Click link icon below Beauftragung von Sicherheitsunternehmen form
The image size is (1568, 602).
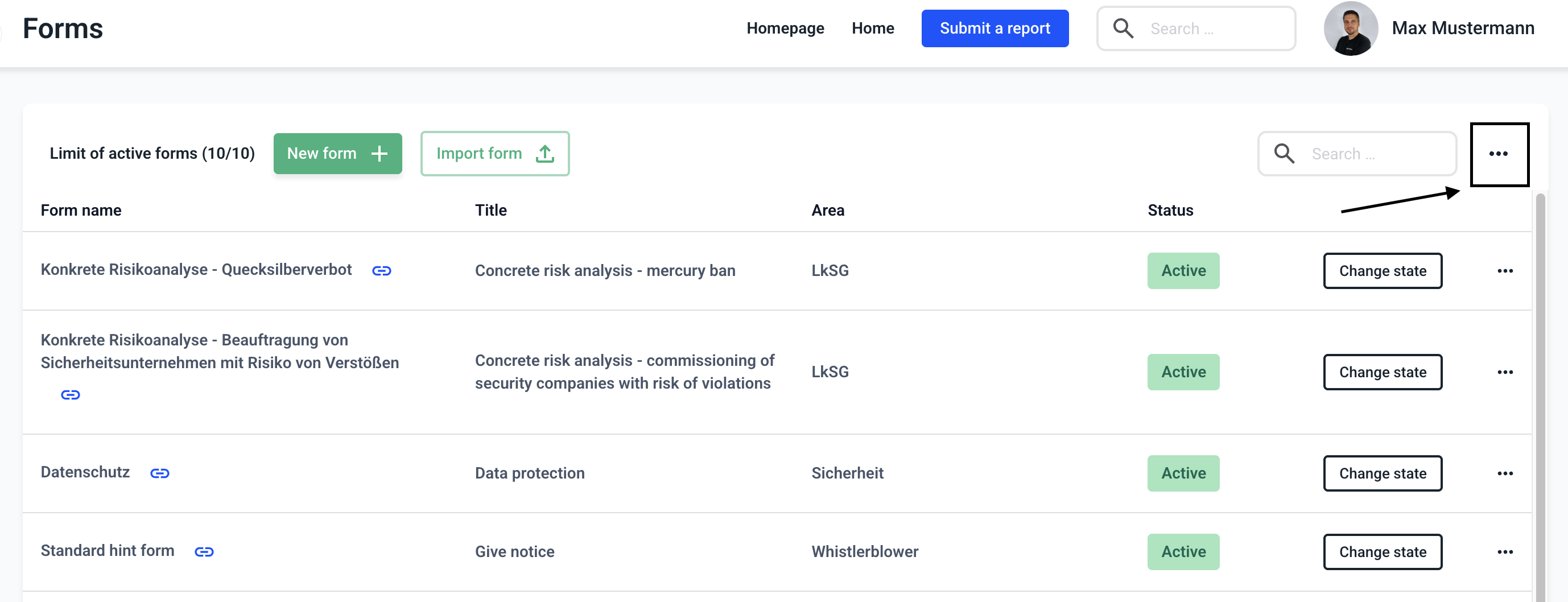(71, 395)
